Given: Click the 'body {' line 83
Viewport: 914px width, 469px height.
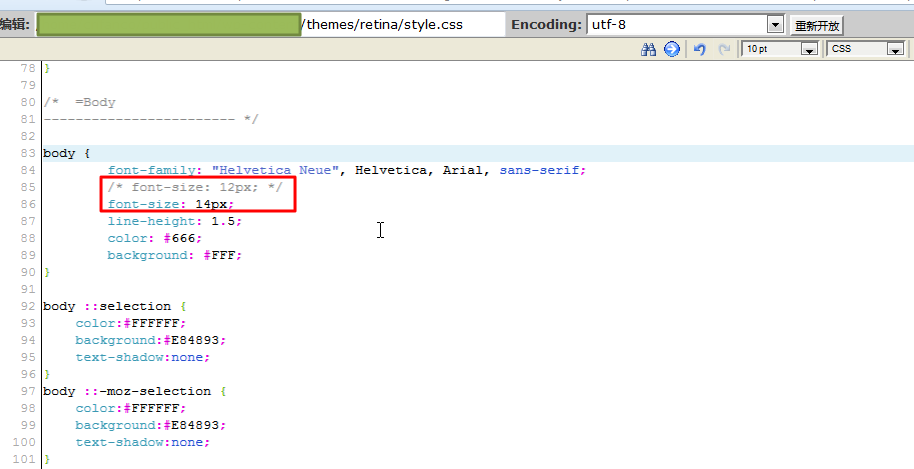Looking at the screenshot, I should point(66,153).
